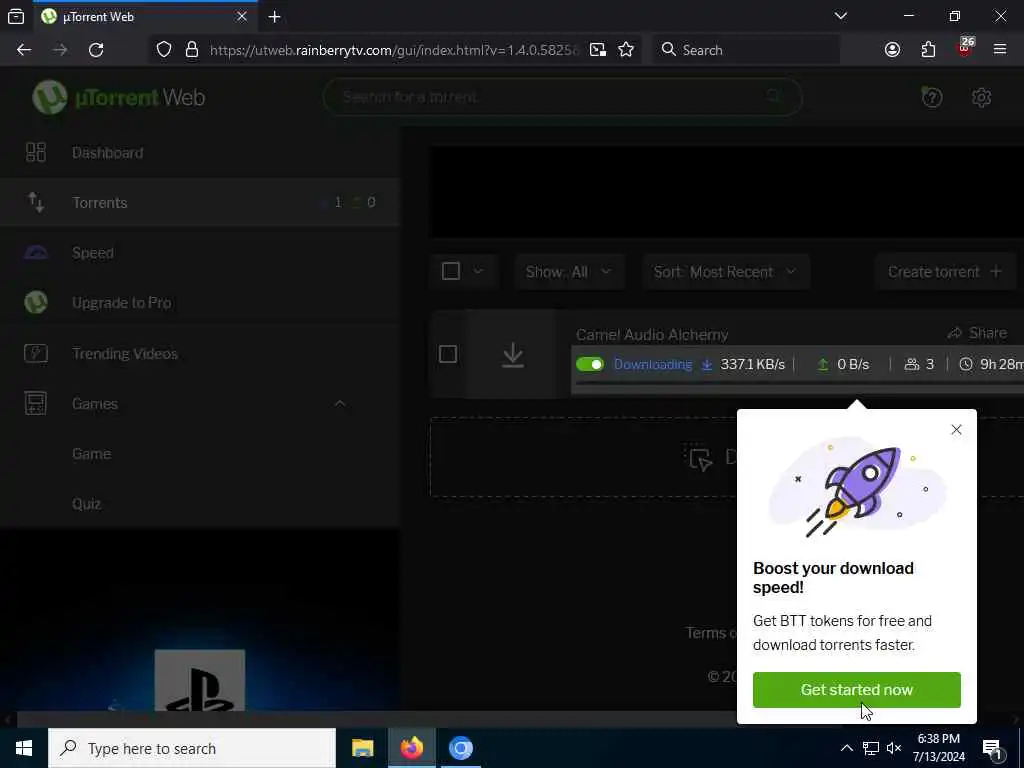Click the Upgrade to Pro µTorrent icon
Viewport: 1024px width, 768px height.
[36, 302]
